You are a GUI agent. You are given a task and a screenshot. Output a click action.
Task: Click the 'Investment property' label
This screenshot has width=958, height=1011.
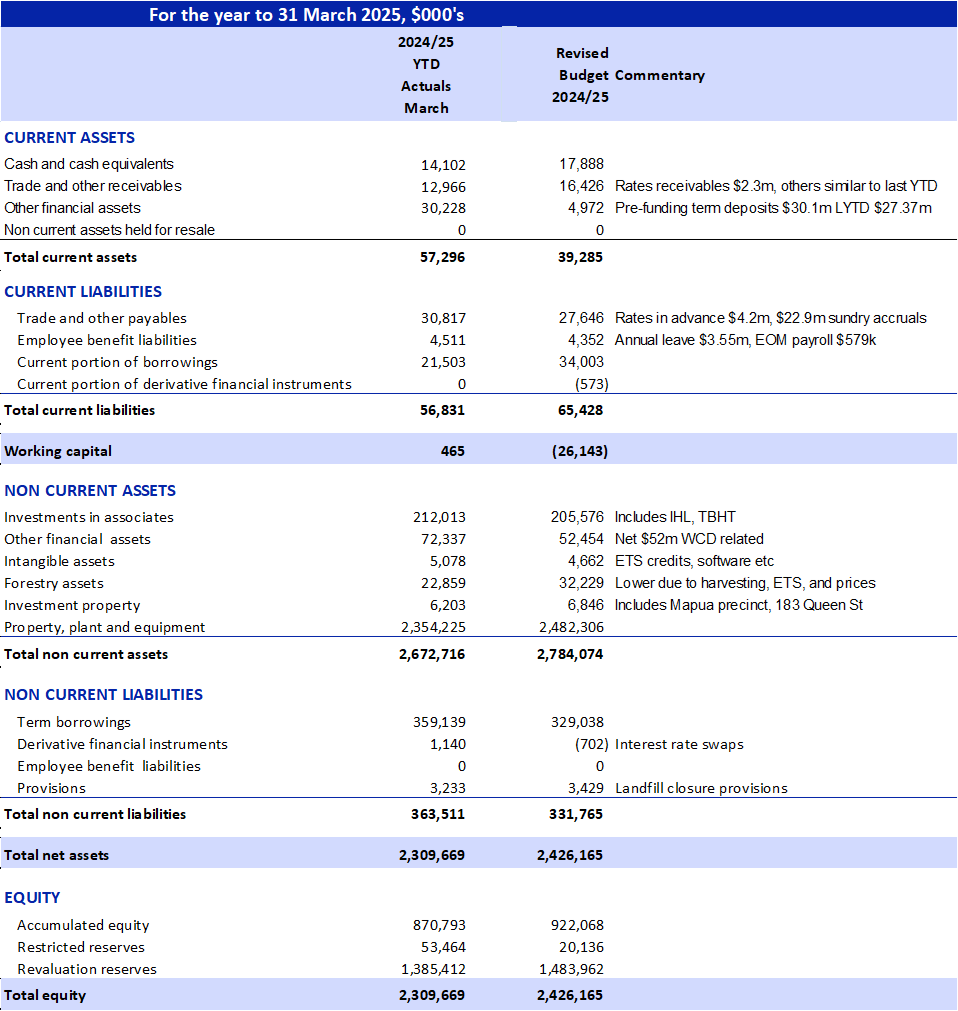pos(72,605)
